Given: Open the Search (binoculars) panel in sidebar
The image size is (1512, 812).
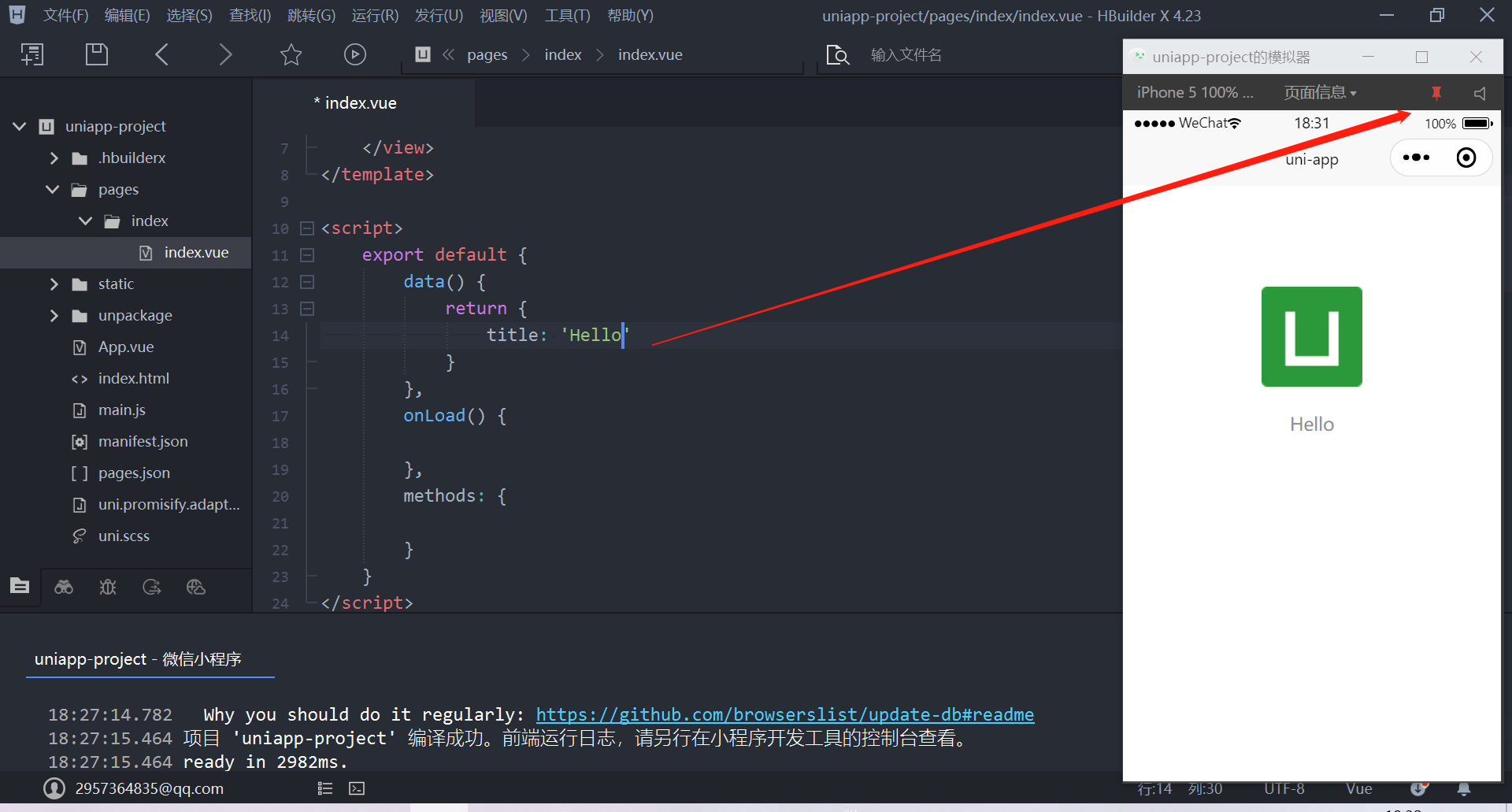Looking at the screenshot, I should point(63,587).
